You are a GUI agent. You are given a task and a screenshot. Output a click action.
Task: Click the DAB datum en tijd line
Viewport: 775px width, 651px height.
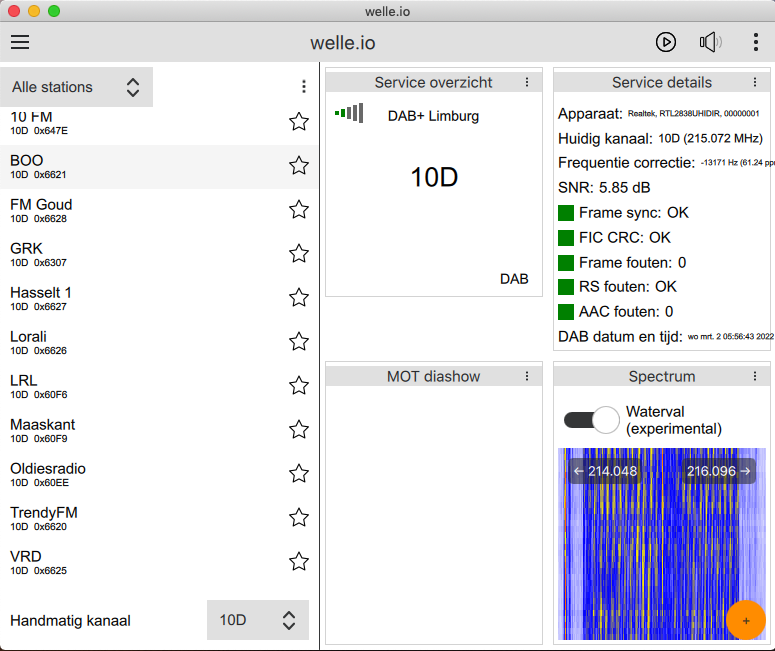point(666,337)
